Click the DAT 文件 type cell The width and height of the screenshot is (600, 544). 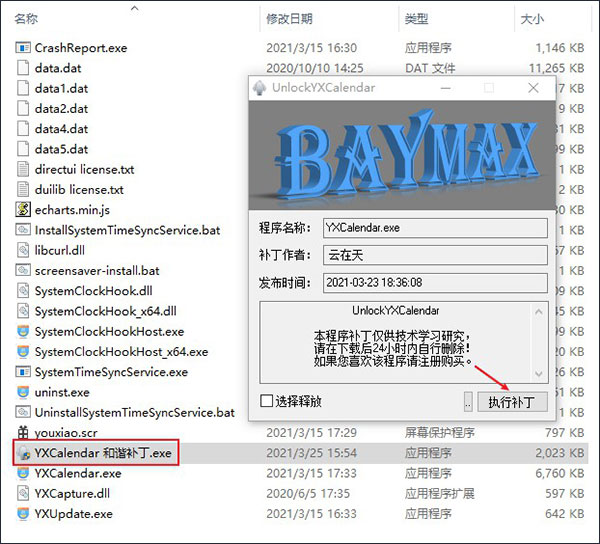click(430, 68)
